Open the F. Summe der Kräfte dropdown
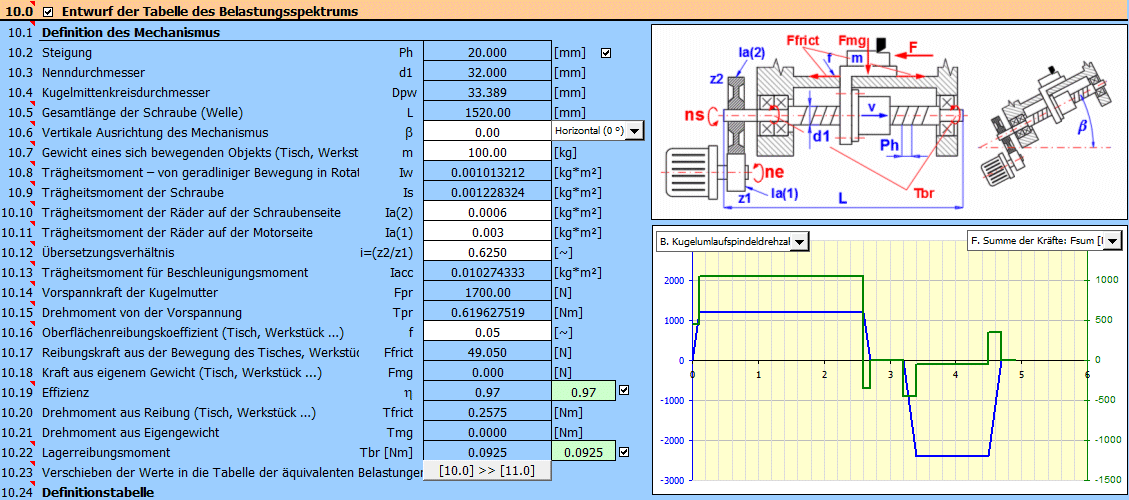The width and height of the screenshot is (1129, 500). [x=1114, y=241]
